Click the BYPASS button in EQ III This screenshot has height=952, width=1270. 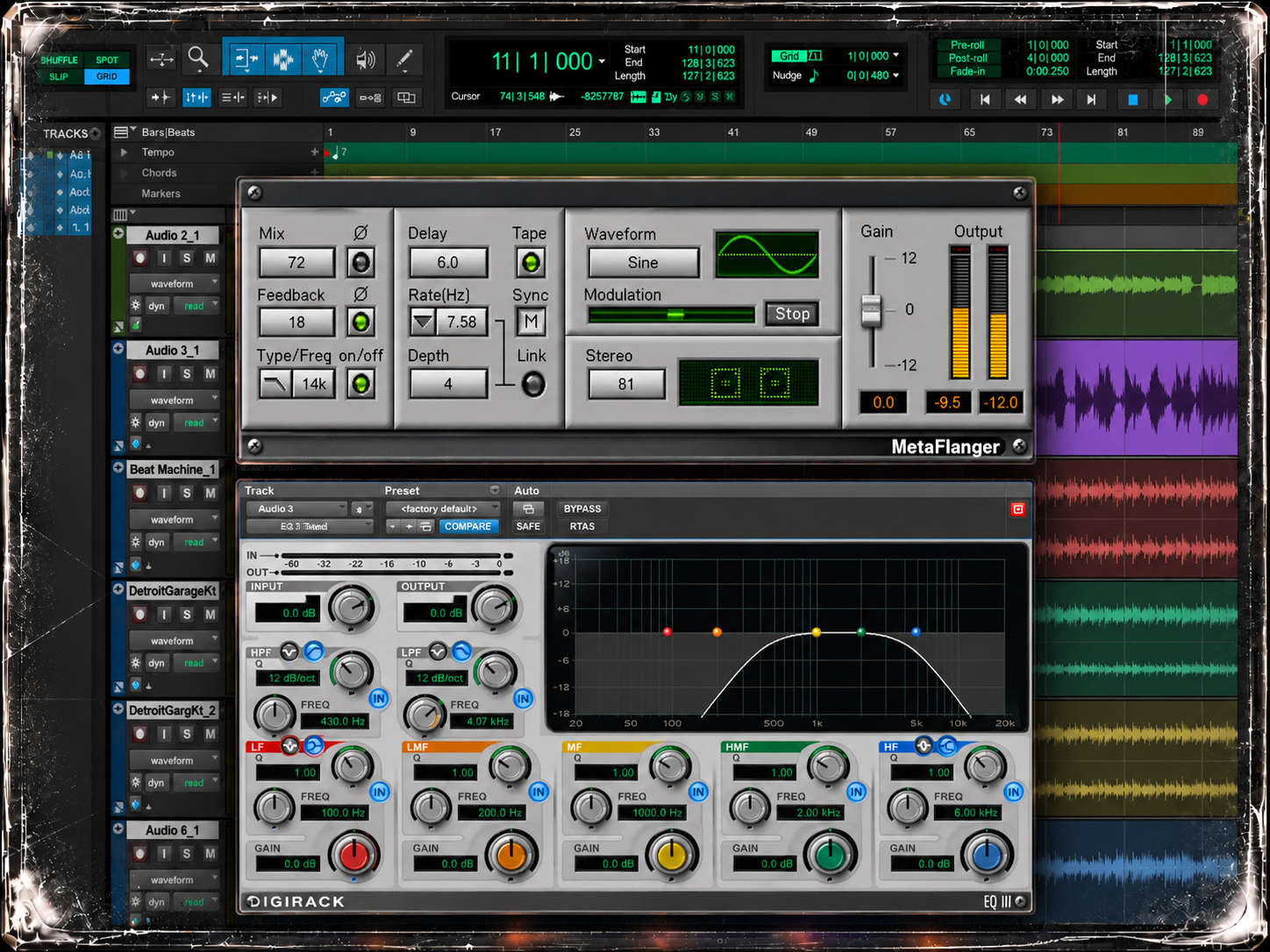click(x=582, y=508)
